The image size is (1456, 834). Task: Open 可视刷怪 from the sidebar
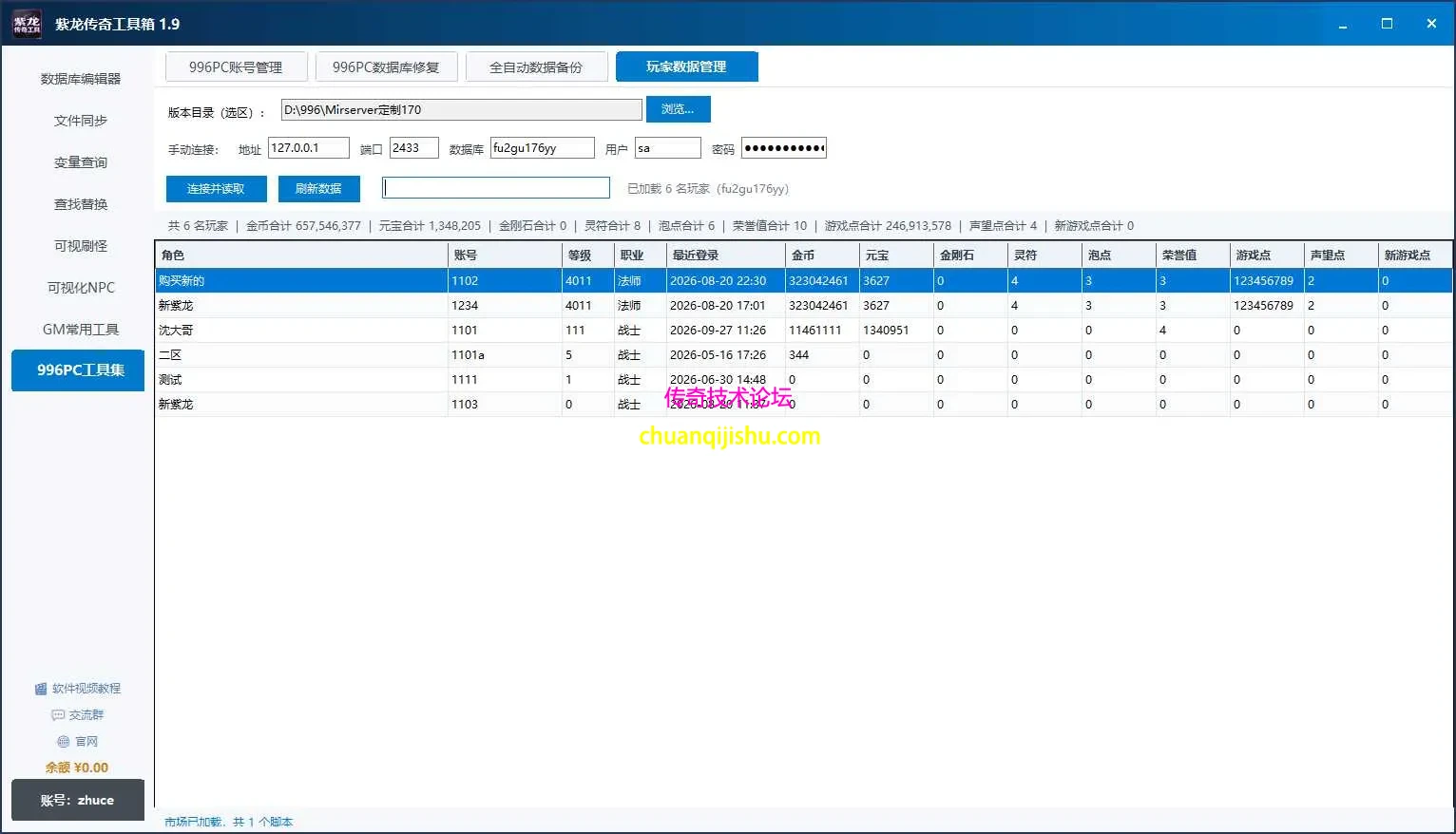pyautogui.click(x=81, y=246)
